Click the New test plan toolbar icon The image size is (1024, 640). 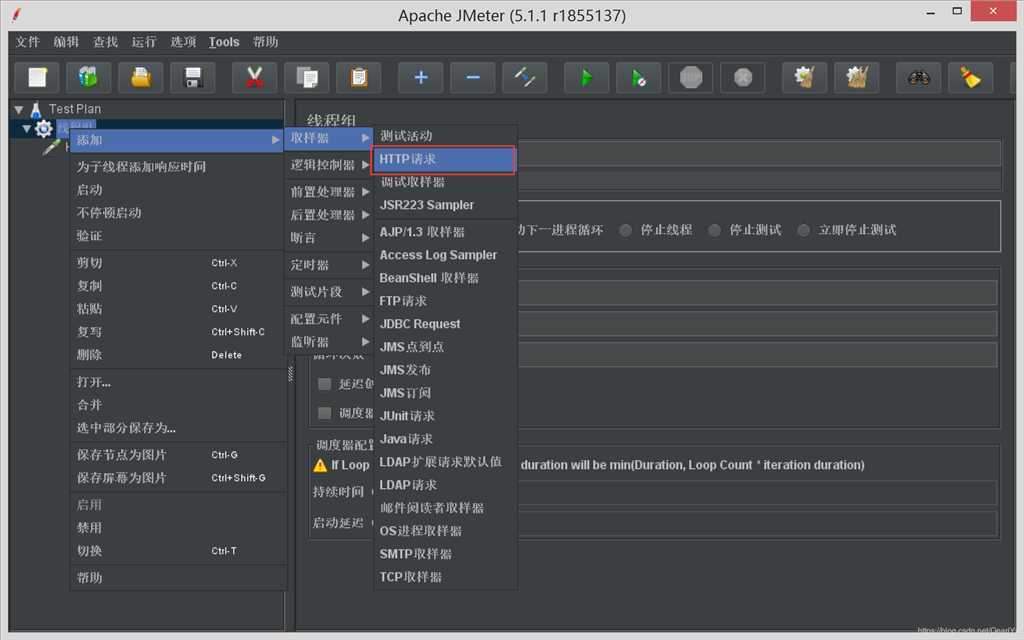click(x=37, y=77)
